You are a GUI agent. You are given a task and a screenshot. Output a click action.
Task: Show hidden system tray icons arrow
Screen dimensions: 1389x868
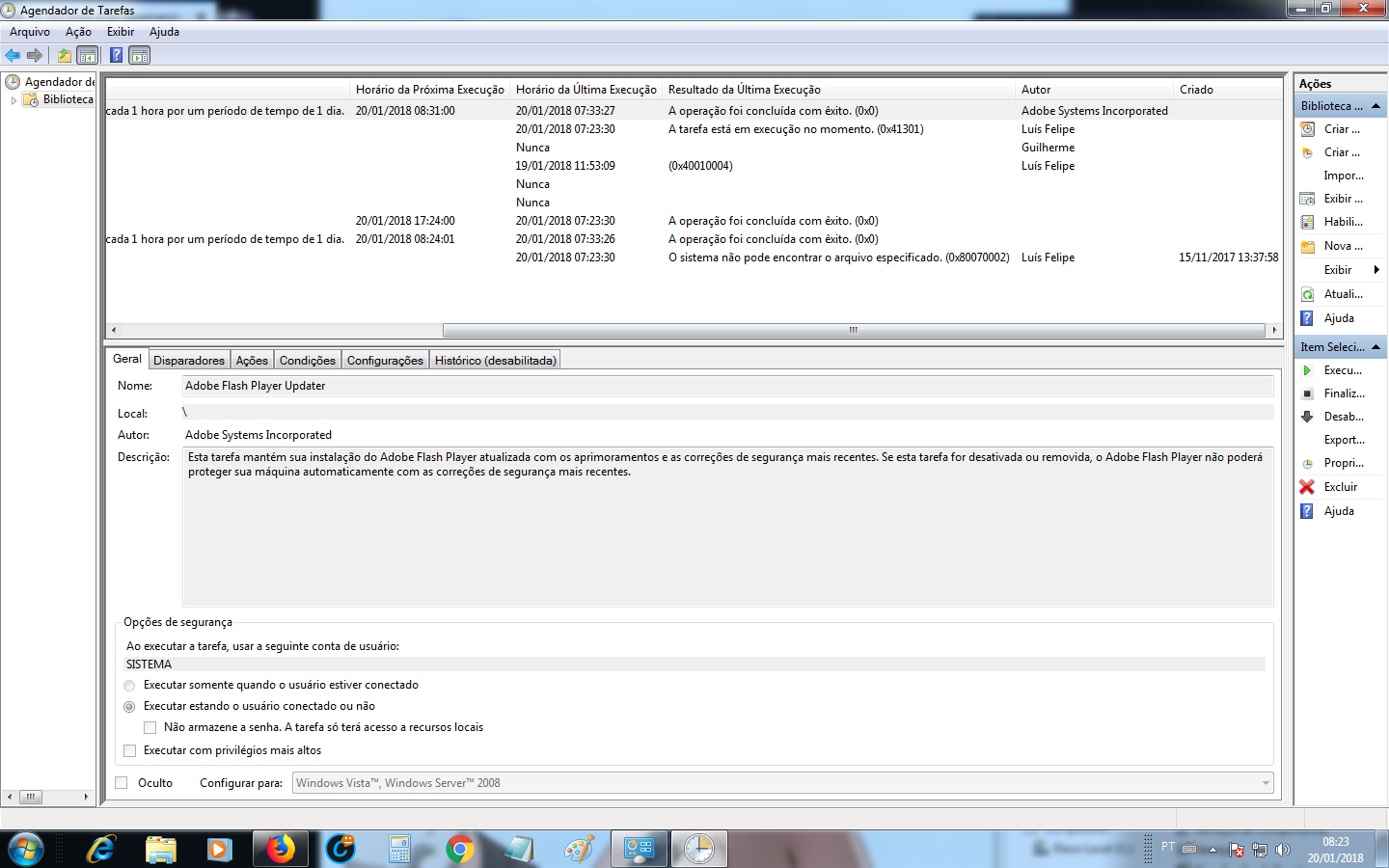pyautogui.click(x=1212, y=850)
